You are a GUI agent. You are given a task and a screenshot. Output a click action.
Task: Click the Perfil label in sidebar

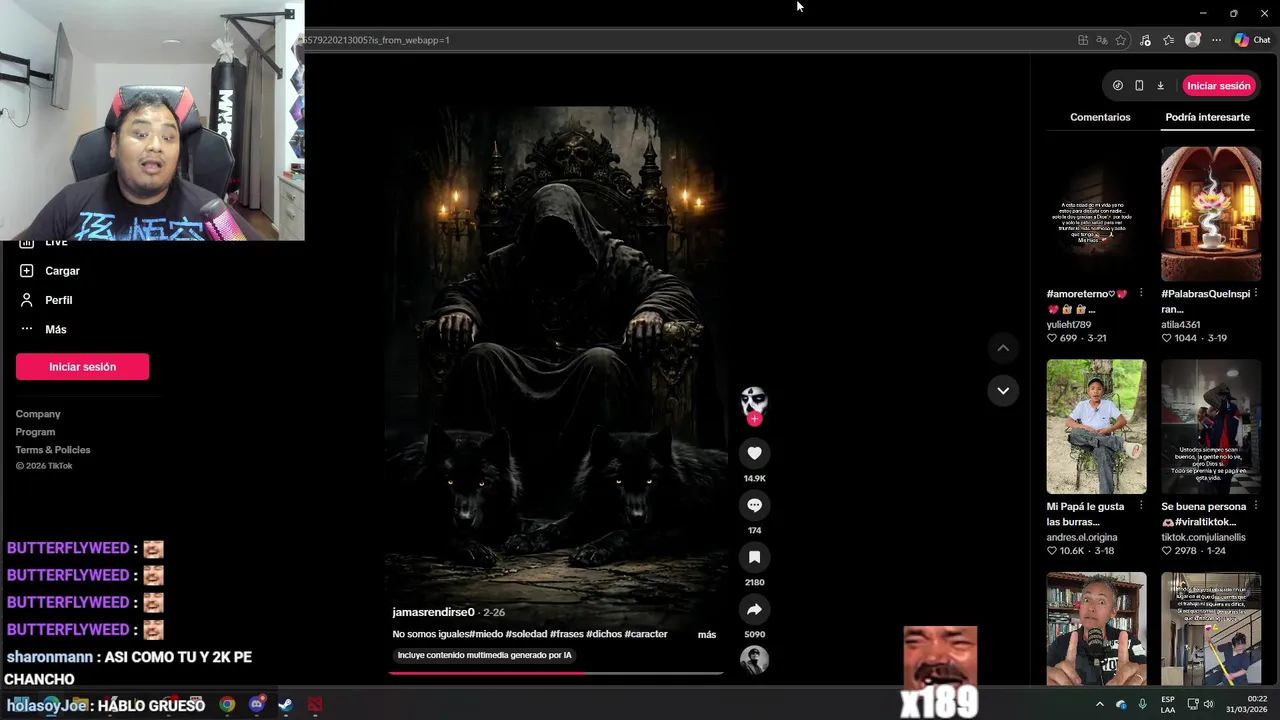pyautogui.click(x=58, y=300)
